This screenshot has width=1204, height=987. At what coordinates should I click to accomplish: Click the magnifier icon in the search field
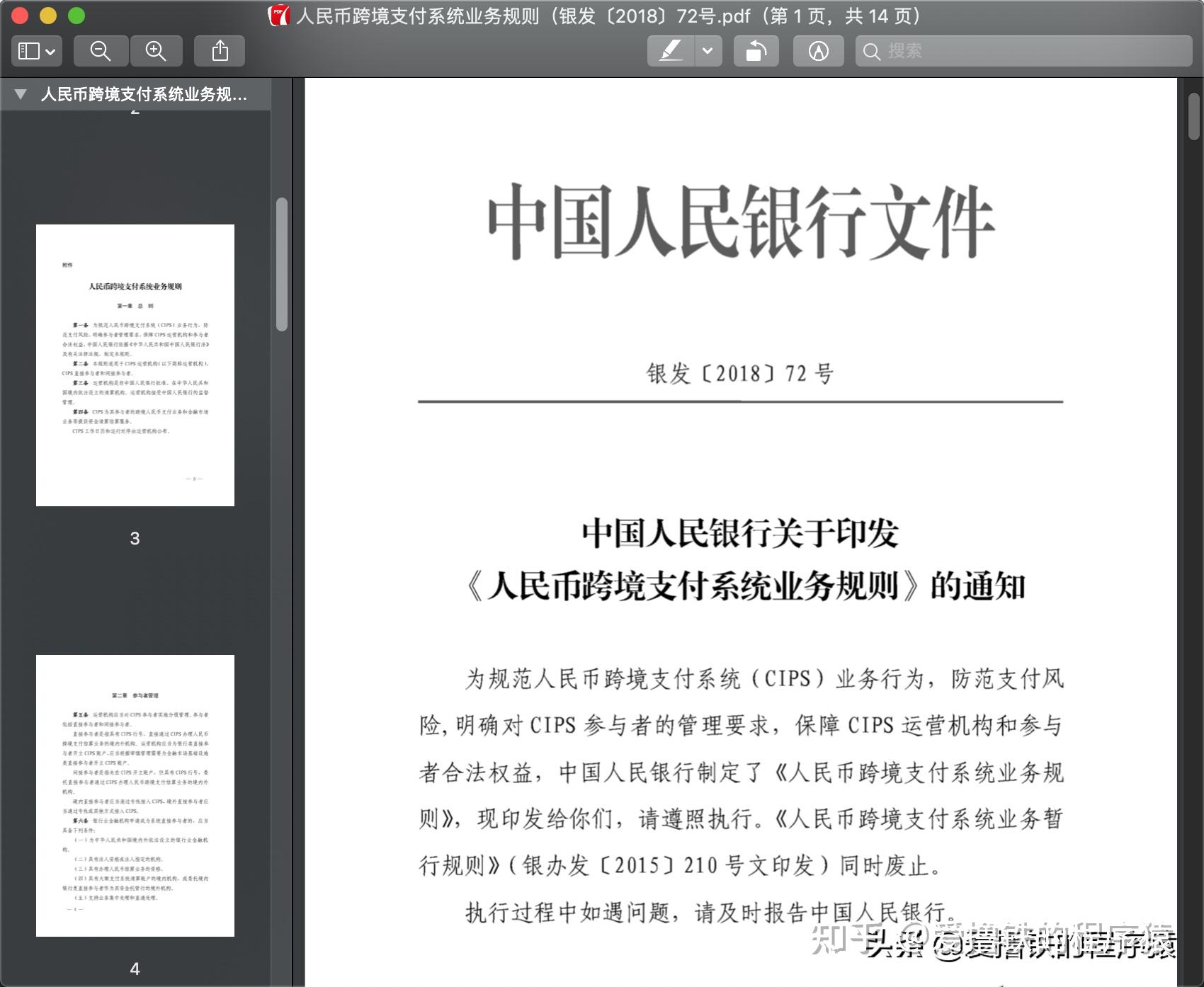tap(873, 50)
